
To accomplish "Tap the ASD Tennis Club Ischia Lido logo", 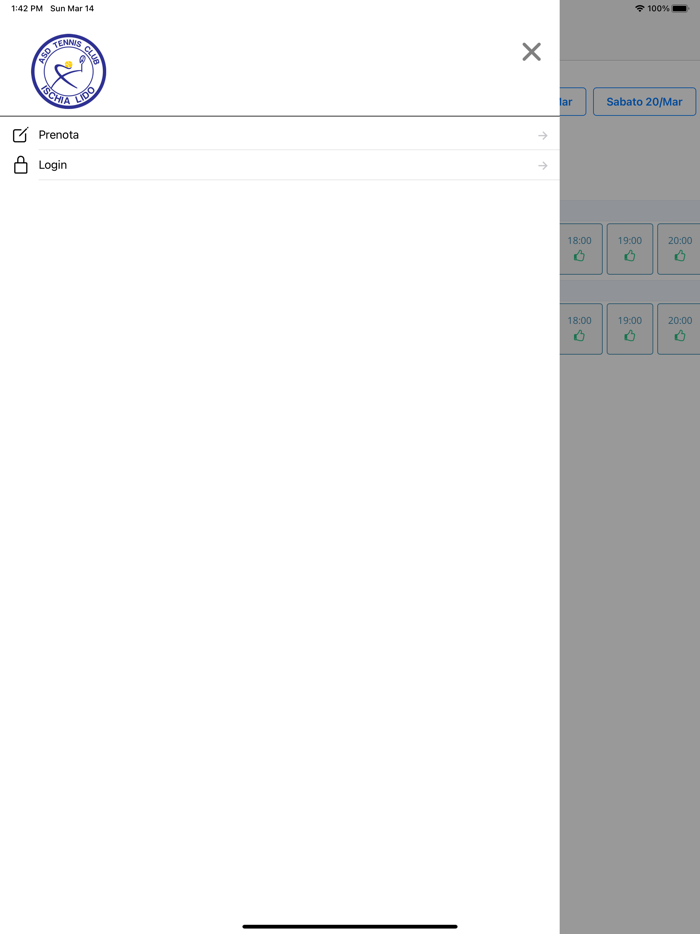I will (x=69, y=71).
